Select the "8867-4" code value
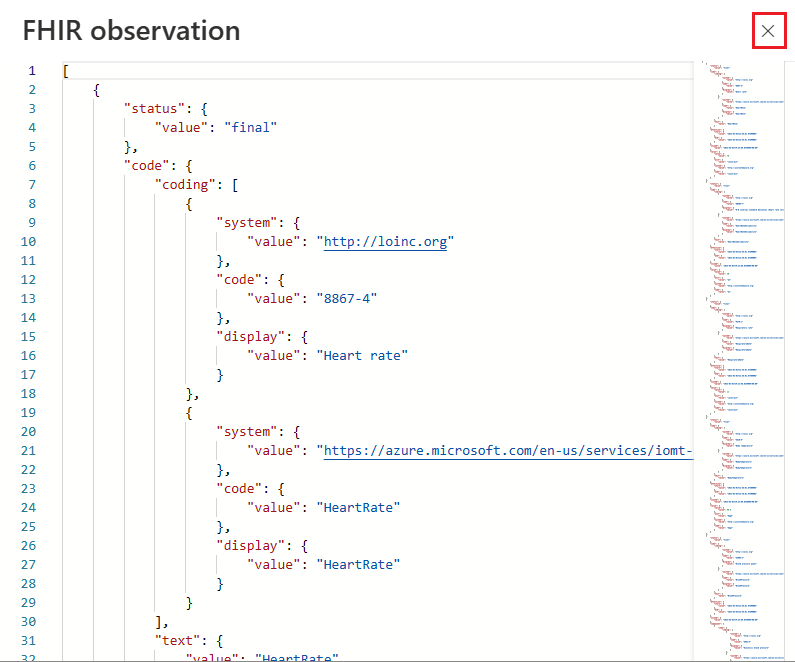Image resolution: width=795 pixels, height=662 pixels. click(347, 299)
